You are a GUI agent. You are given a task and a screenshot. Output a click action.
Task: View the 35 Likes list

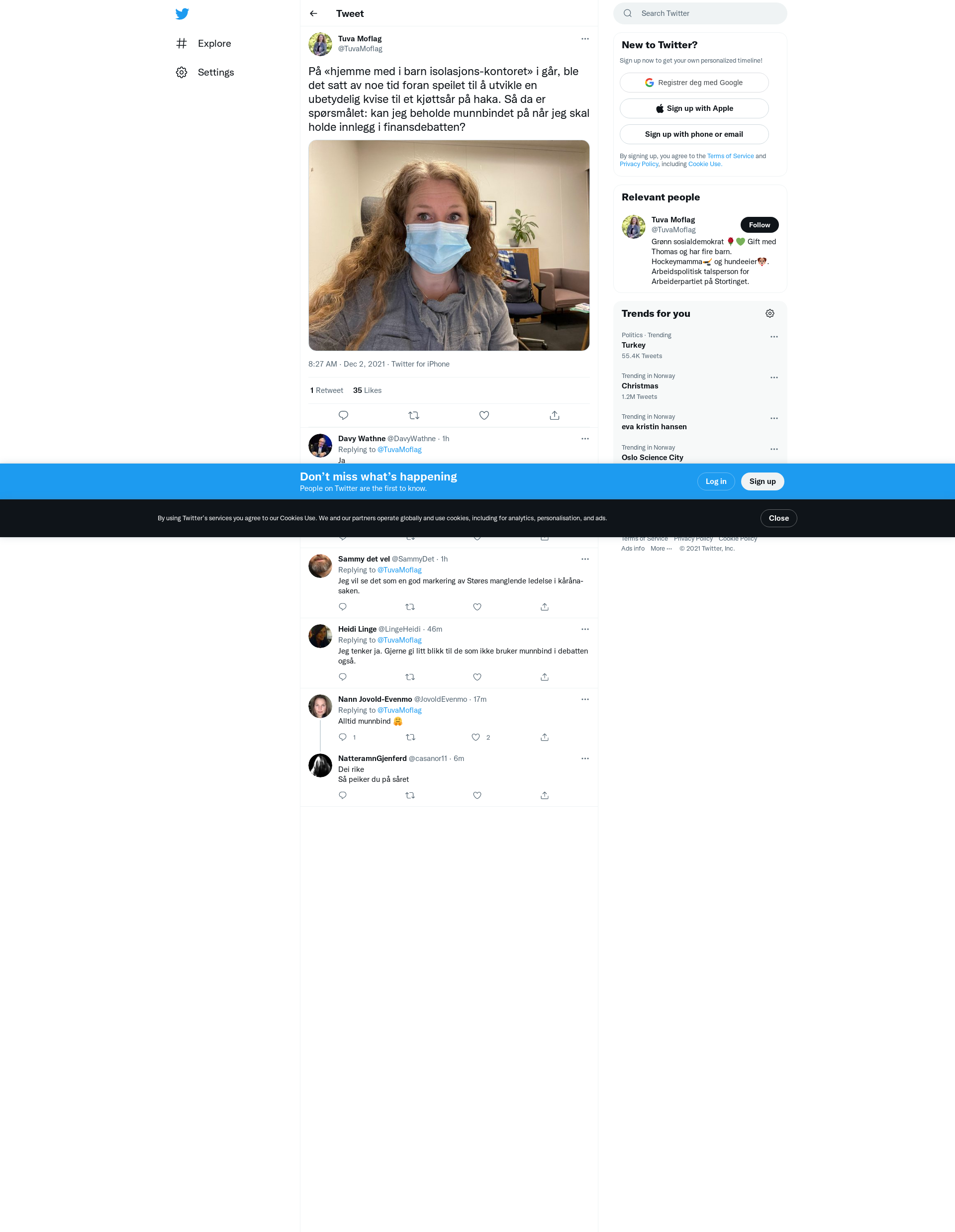click(367, 390)
